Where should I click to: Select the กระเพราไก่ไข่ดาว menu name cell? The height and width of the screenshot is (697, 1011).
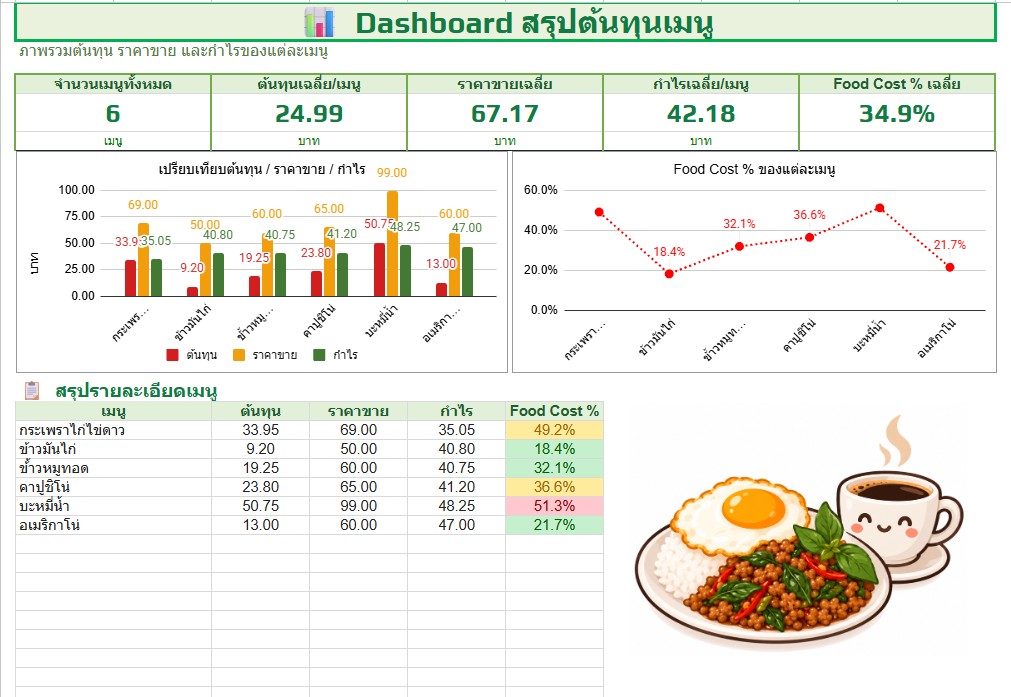click(x=113, y=430)
